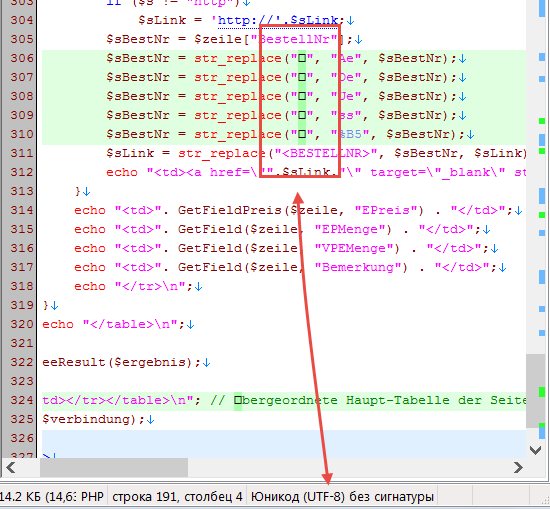
Task: Click line number 324 in the gutter
Action: point(22,400)
